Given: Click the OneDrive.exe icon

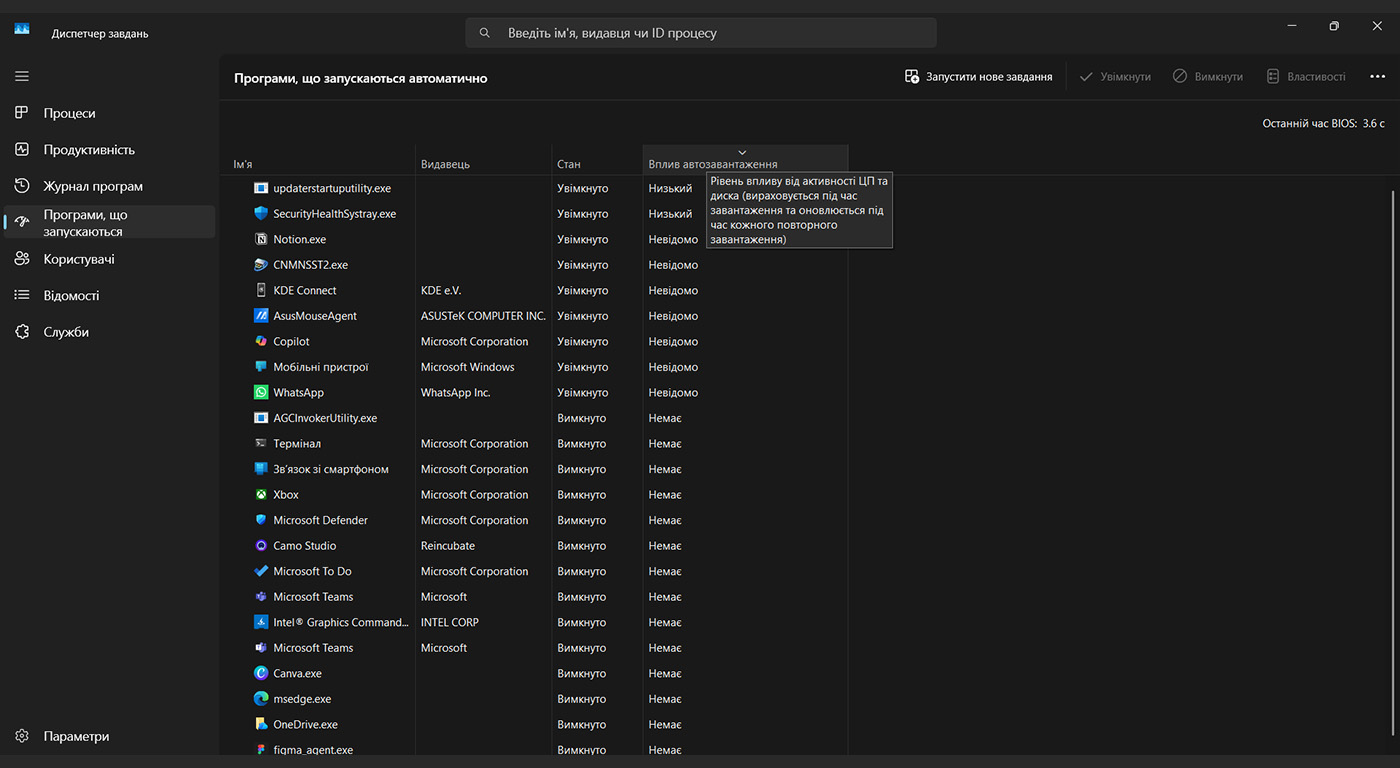Looking at the screenshot, I should point(261,724).
